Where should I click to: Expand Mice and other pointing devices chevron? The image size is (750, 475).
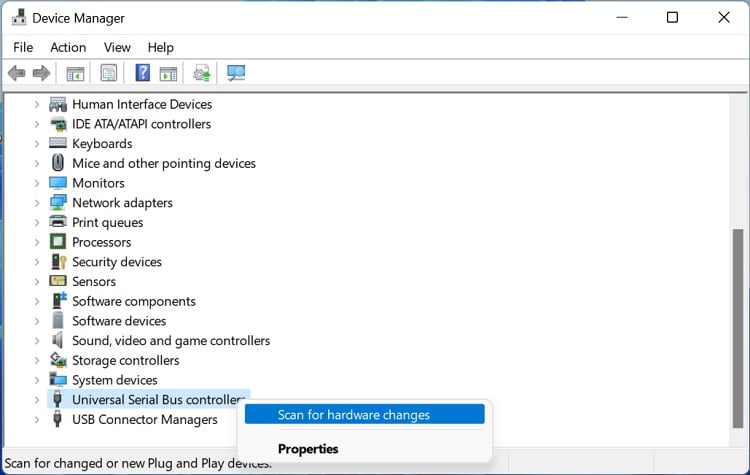pos(37,163)
